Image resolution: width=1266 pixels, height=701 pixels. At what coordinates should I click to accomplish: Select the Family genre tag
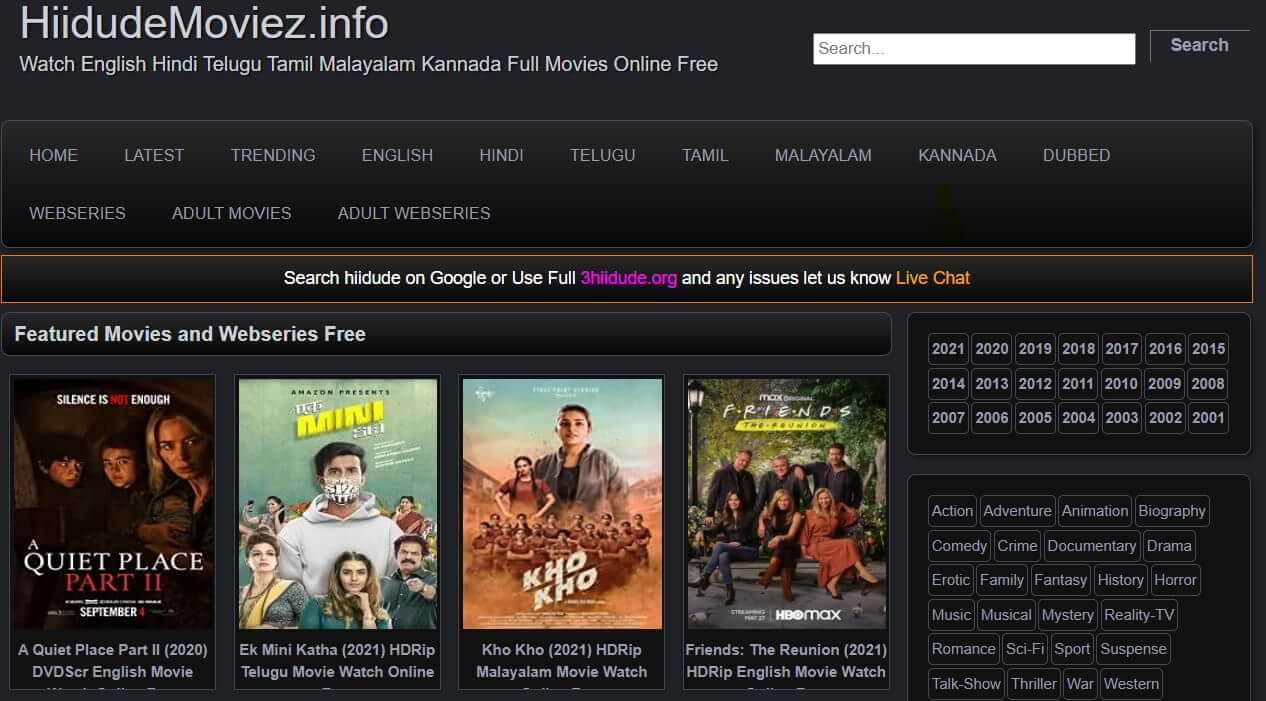1002,580
